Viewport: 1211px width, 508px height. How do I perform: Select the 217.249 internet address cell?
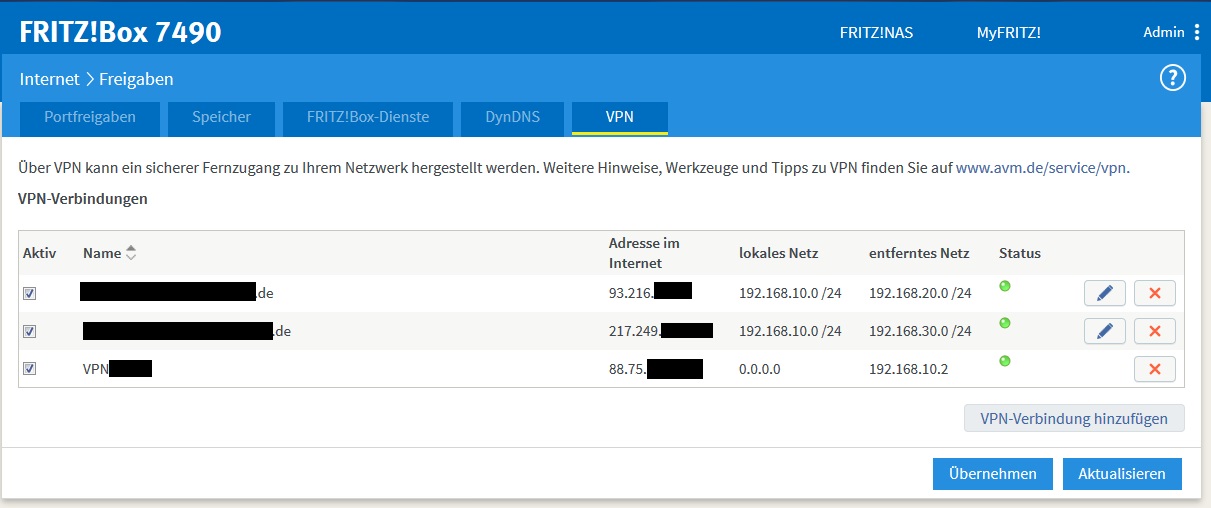pyautogui.click(x=661, y=331)
